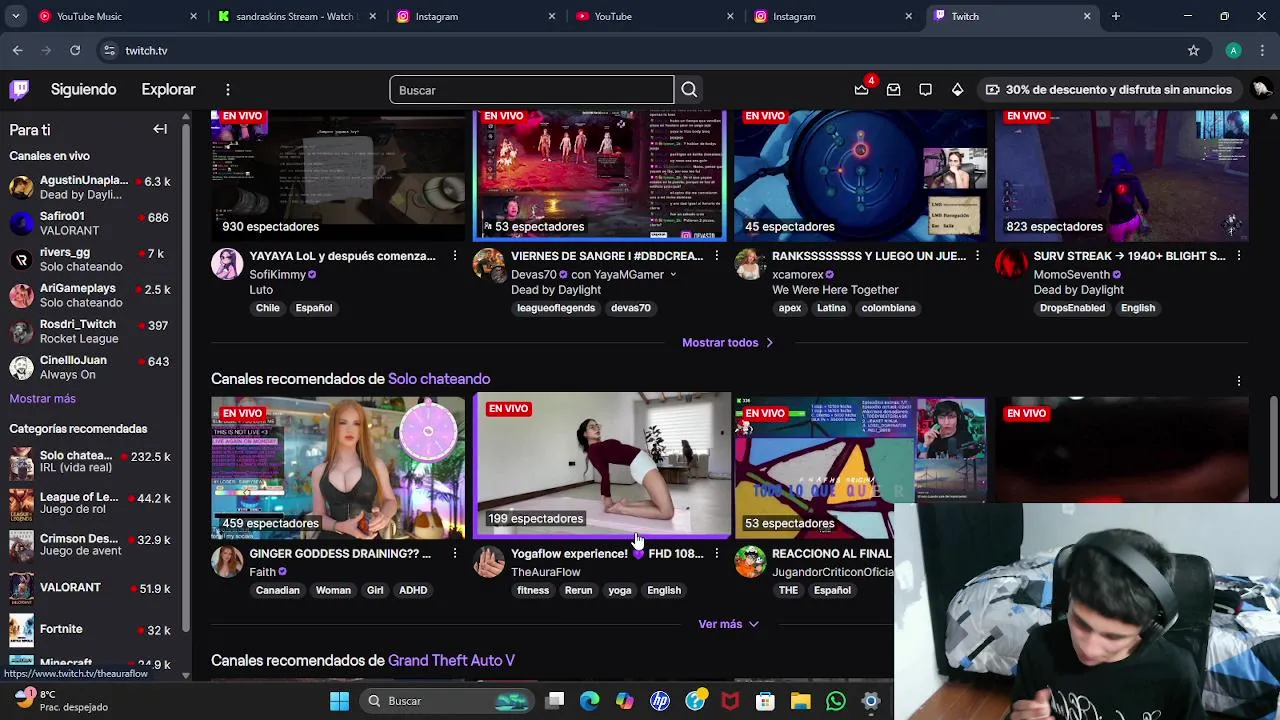
Task: Expand Ver más under Solo chateando
Action: pos(728,624)
